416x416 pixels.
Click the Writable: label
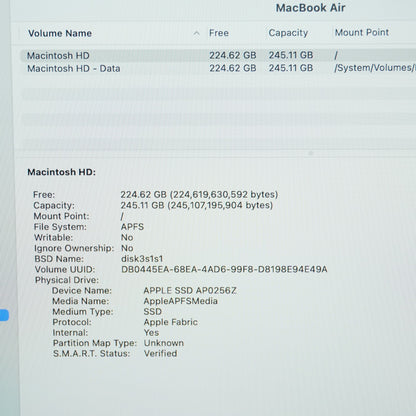pyautogui.click(x=53, y=238)
